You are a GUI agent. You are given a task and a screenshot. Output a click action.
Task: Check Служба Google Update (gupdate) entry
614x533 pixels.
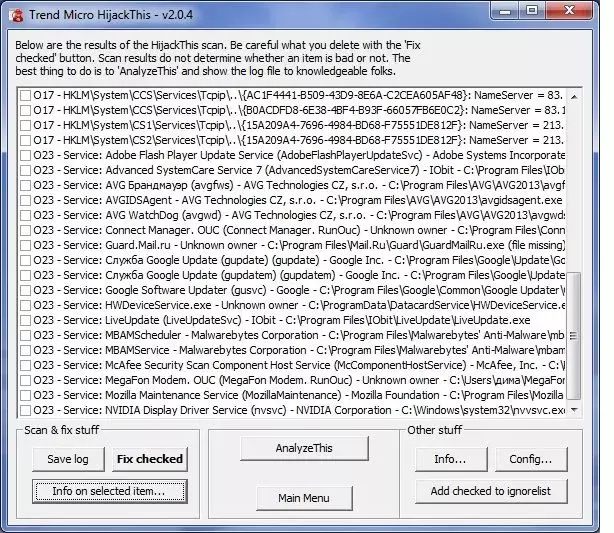click(25, 260)
